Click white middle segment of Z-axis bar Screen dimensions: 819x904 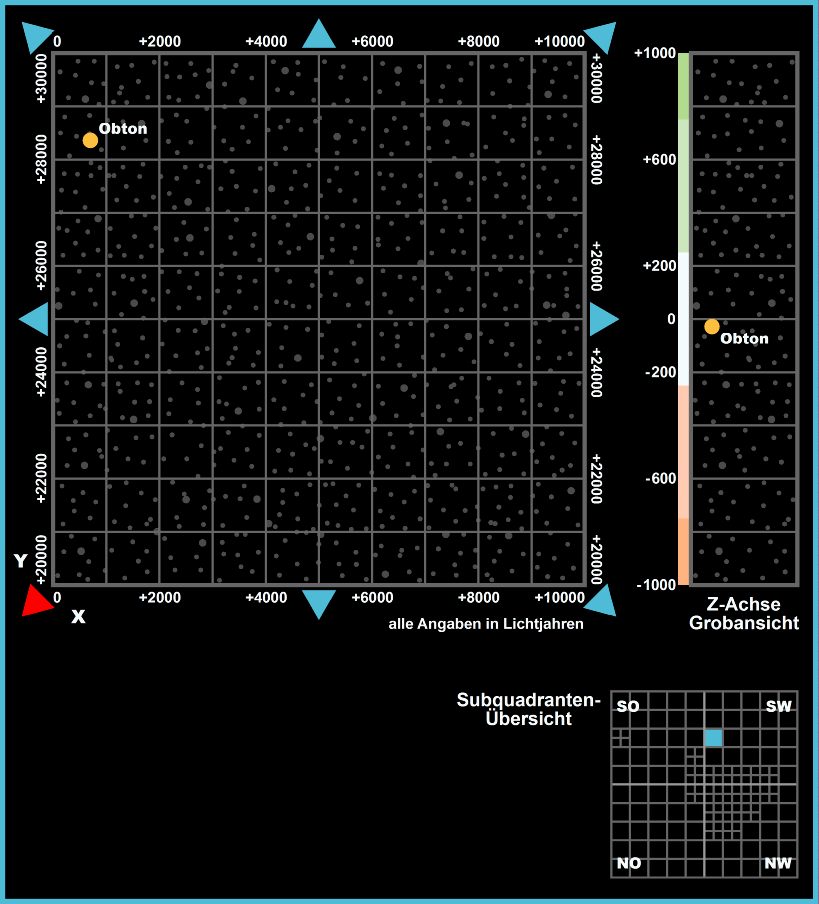pos(684,318)
